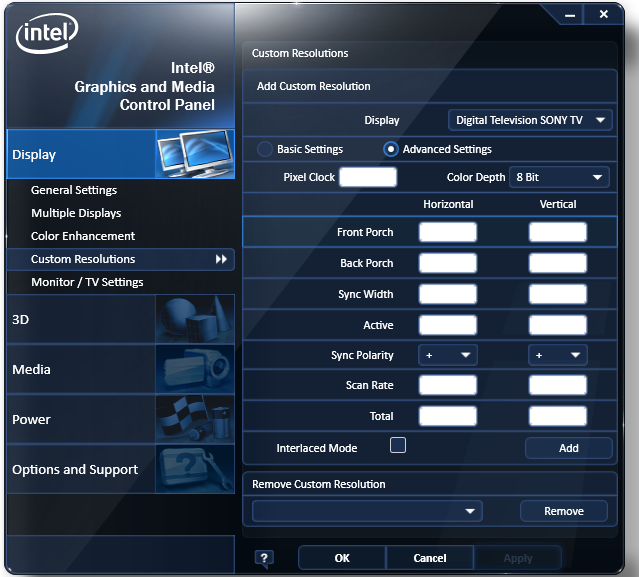Image resolution: width=639 pixels, height=577 pixels.
Task: Open the Horizontal Sync Polarity dropdown
Action: click(x=447, y=355)
